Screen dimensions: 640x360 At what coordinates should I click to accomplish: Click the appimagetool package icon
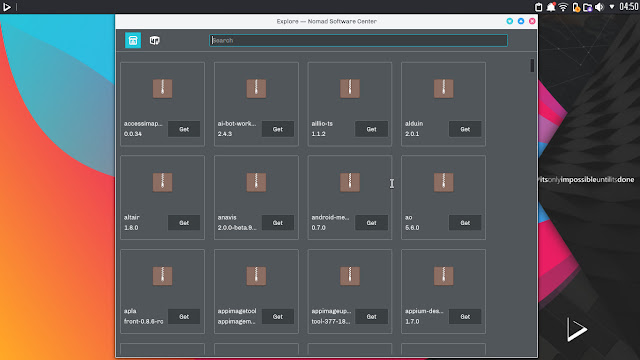(256, 276)
